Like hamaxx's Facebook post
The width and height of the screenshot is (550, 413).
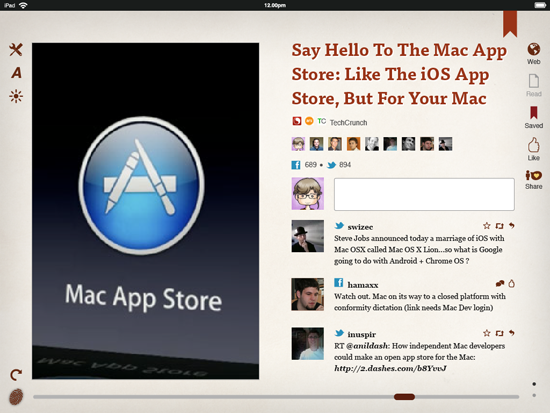(x=512, y=283)
